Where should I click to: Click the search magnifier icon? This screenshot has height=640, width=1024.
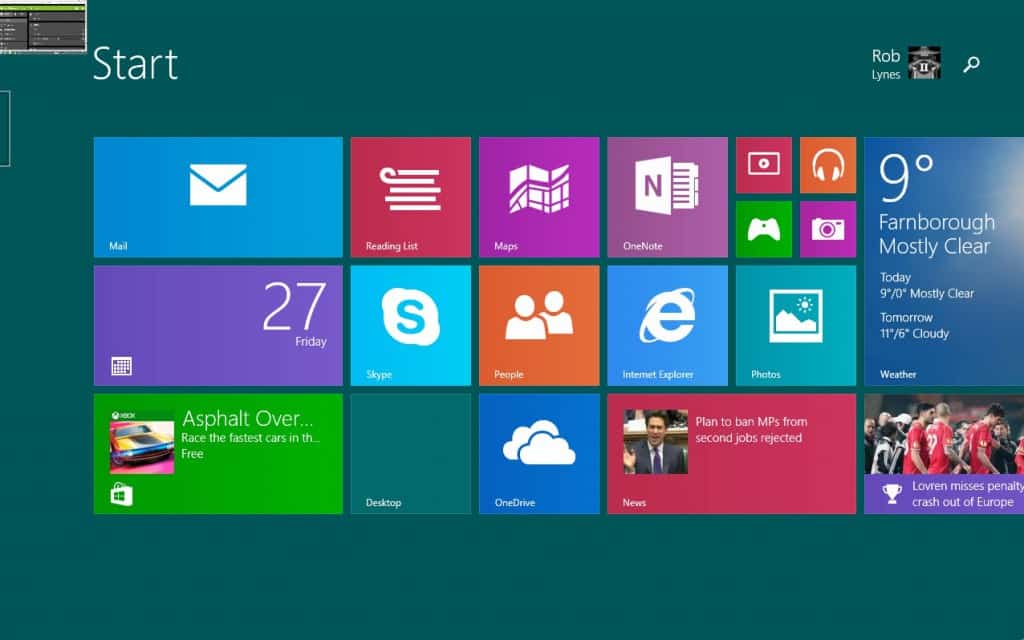972,64
